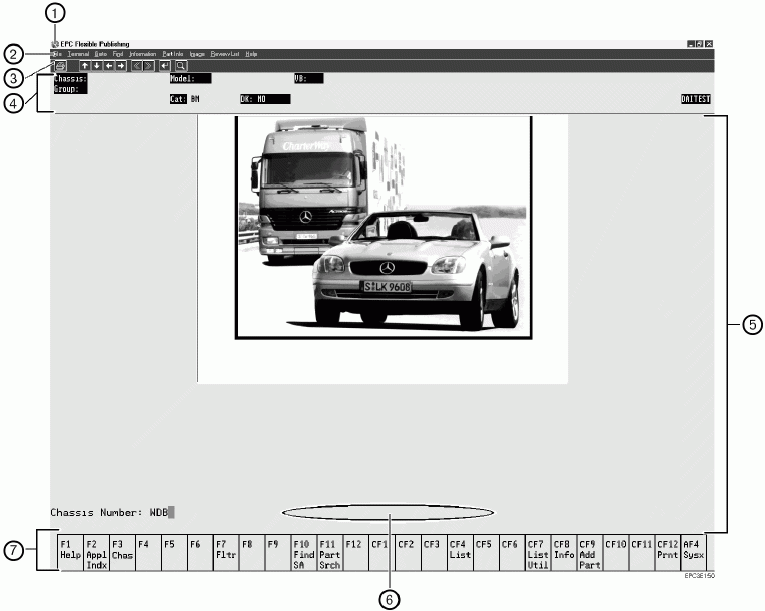Image resolution: width=765 pixels, height=611 pixels.
Task: Click the double left chevron page button
Action: (137, 66)
